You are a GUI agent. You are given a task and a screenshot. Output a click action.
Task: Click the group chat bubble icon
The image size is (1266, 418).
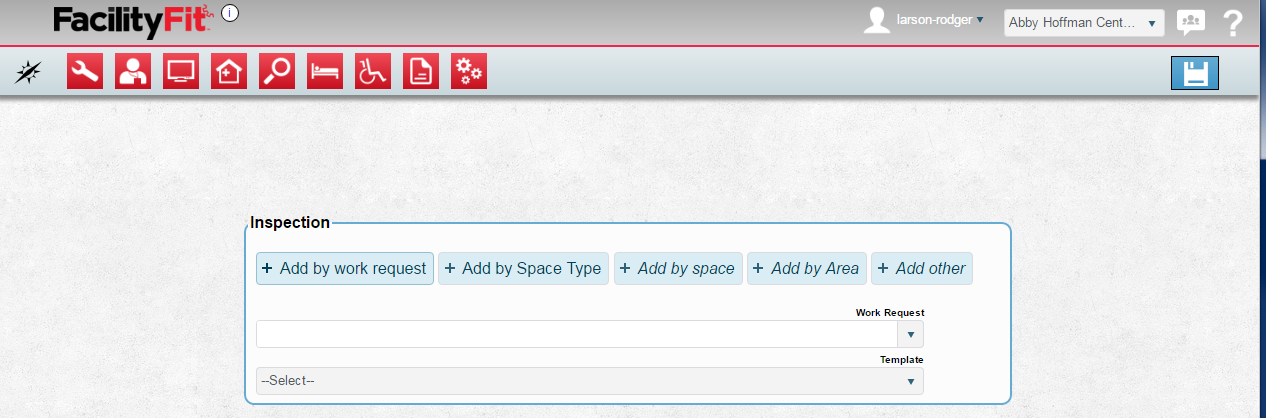pos(1191,22)
